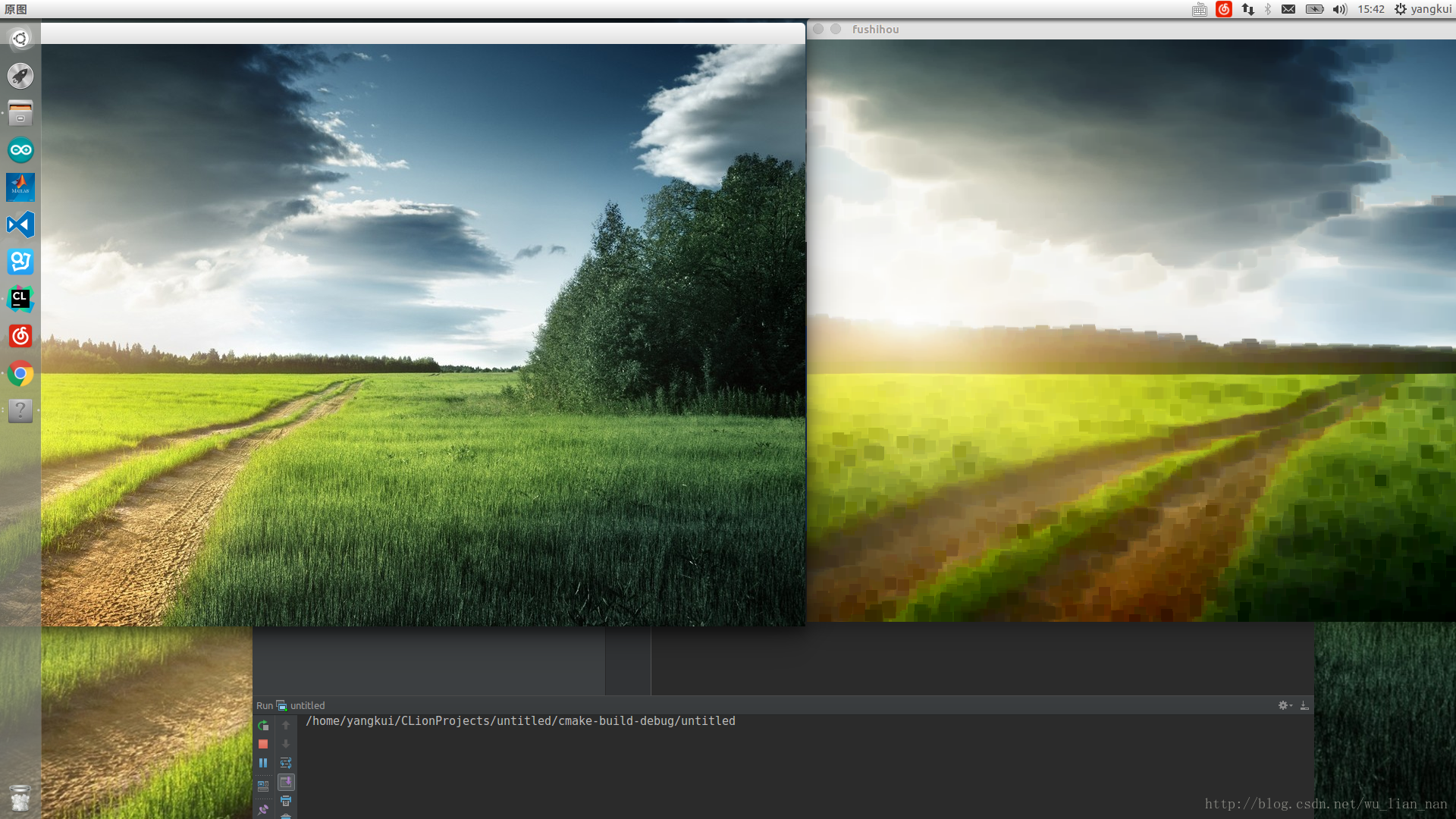Launch the Arduino IDE from the dock
The height and width of the screenshot is (819, 1456).
click(x=20, y=150)
